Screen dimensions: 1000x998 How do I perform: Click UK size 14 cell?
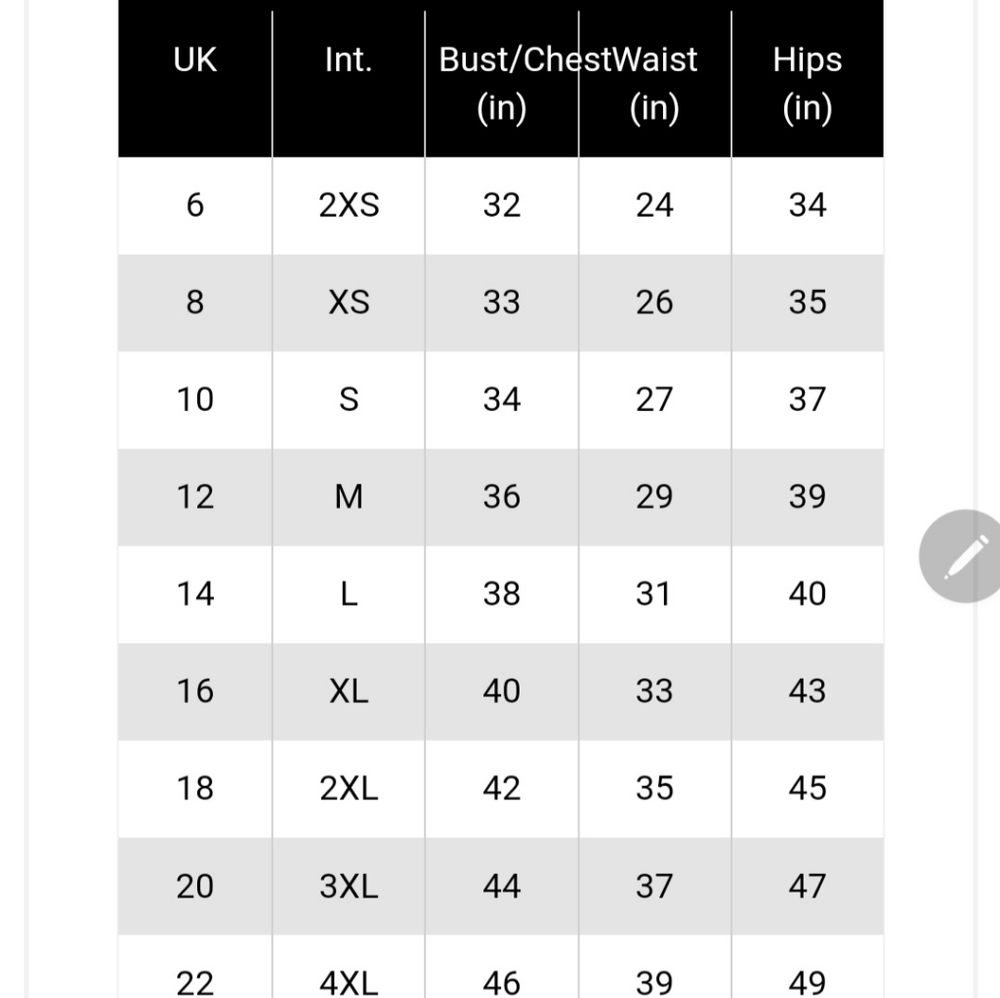195,593
